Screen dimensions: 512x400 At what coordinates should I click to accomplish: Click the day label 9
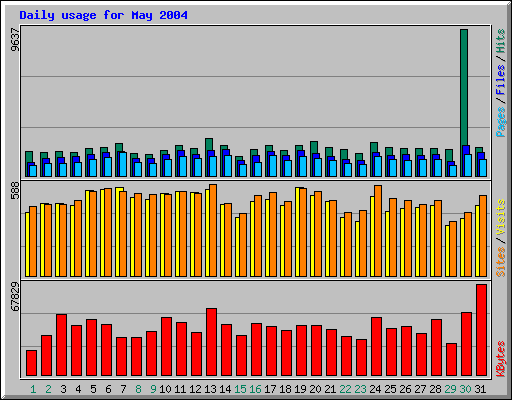pos(153,389)
